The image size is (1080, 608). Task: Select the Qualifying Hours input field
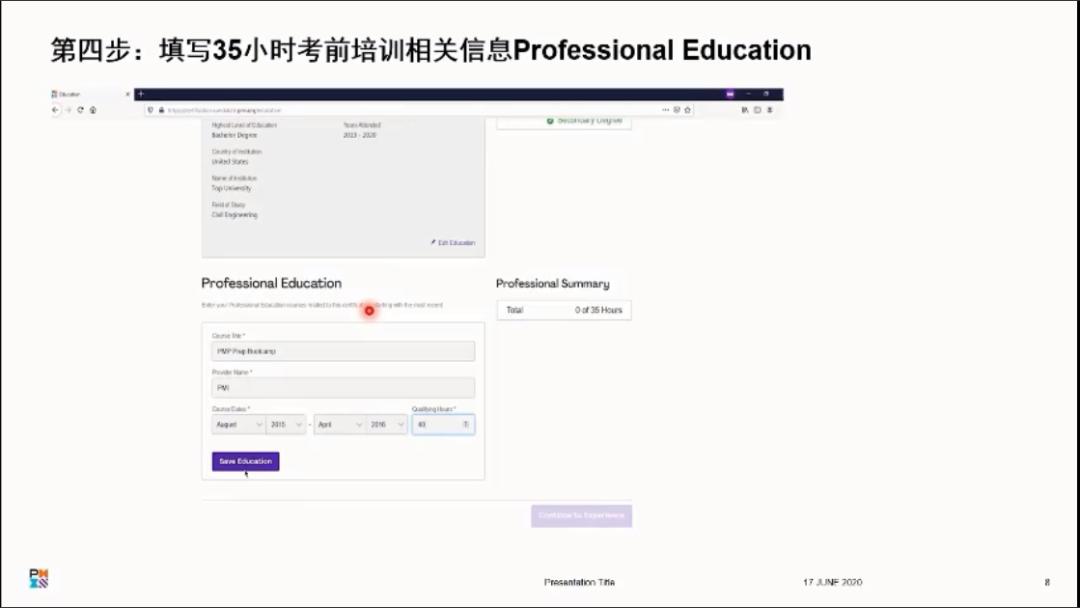point(438,424)
